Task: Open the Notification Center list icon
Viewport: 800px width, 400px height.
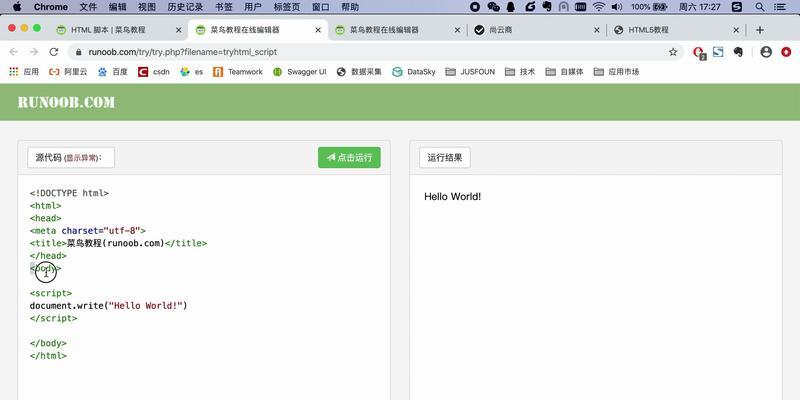Action: (x=780, y=7)
